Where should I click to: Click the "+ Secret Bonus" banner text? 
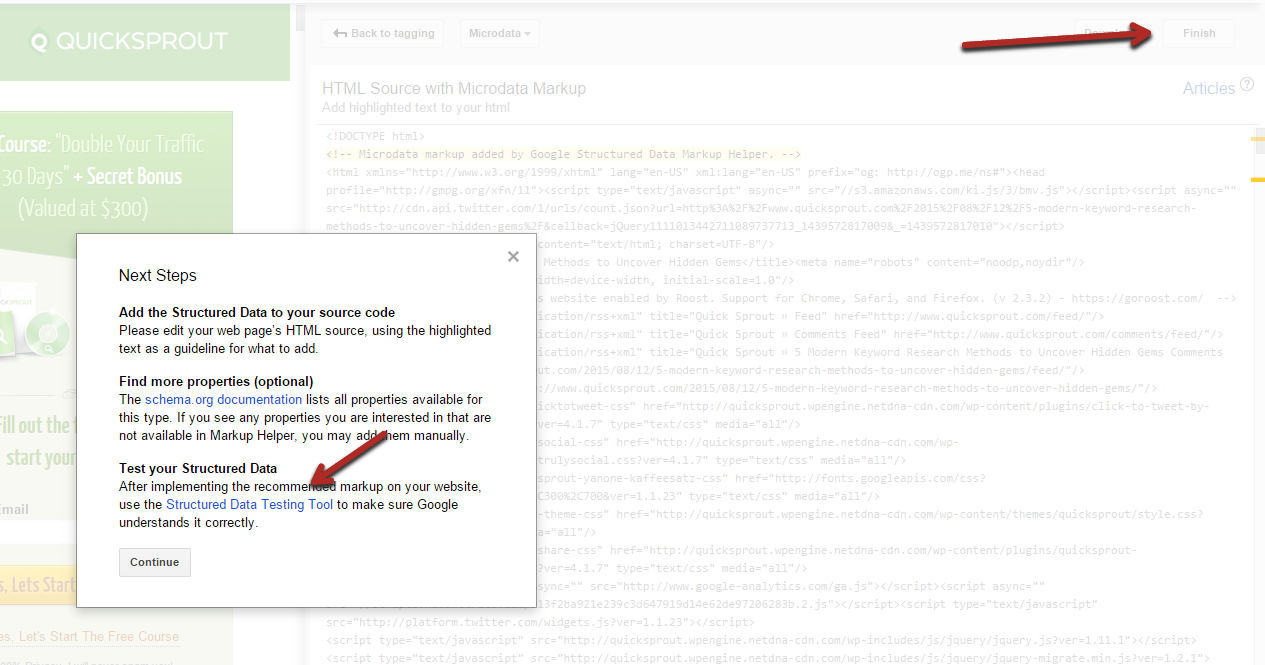[x=128, y=177]
